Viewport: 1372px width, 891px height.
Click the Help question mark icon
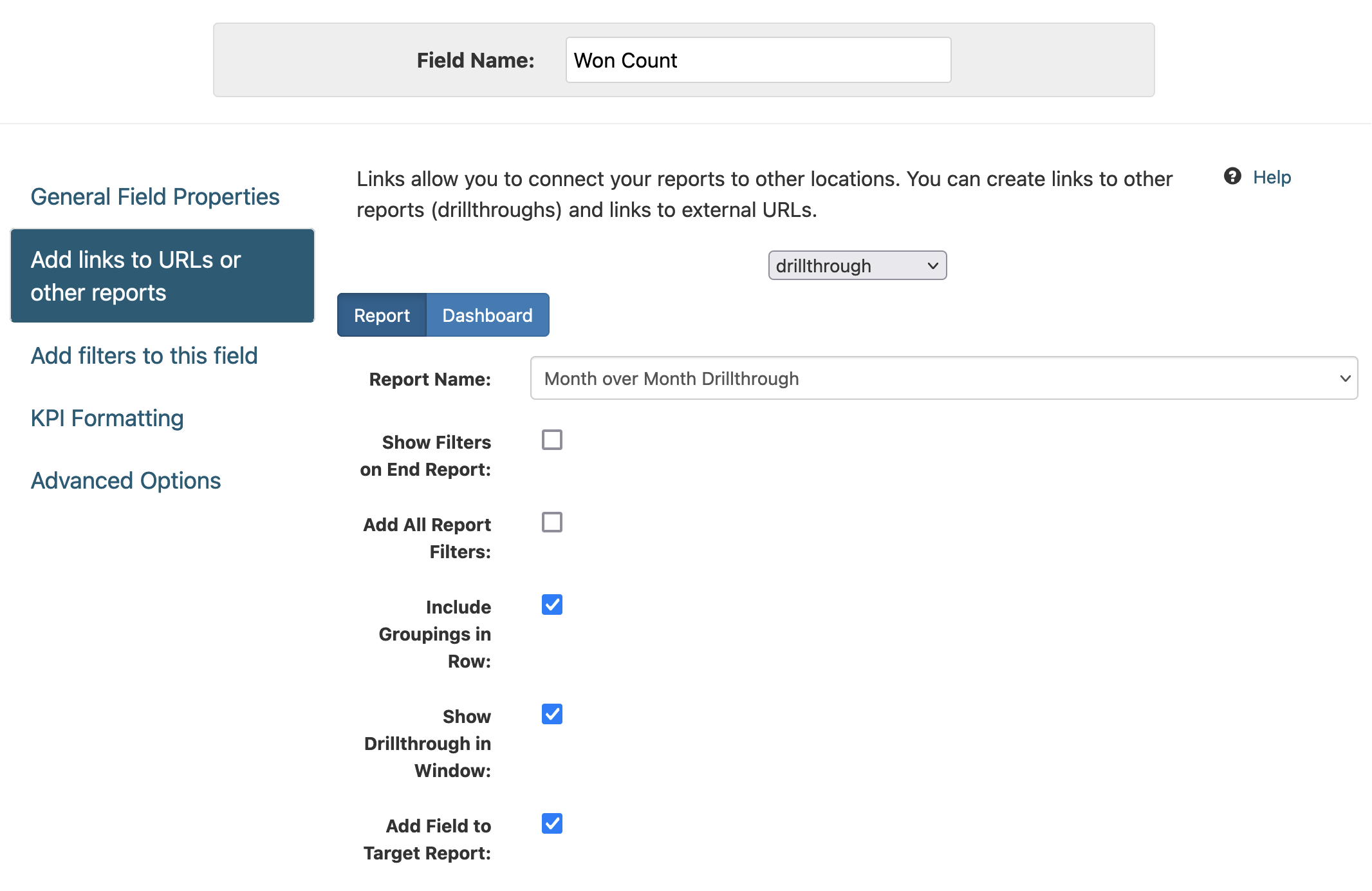point(1232,176)
